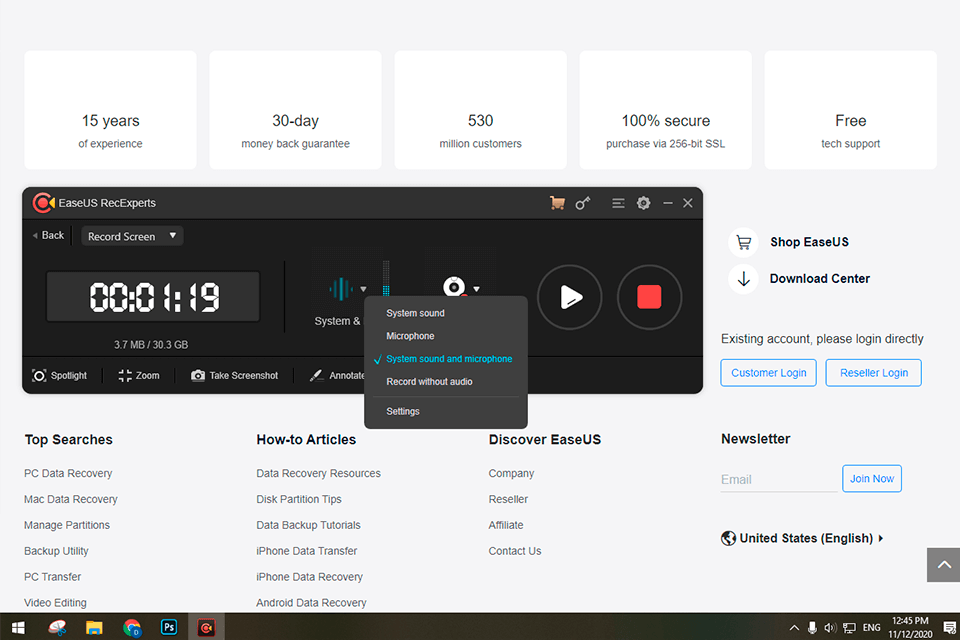
Task: Open RecExperts settings gear icon
Action: click(643, 203)
